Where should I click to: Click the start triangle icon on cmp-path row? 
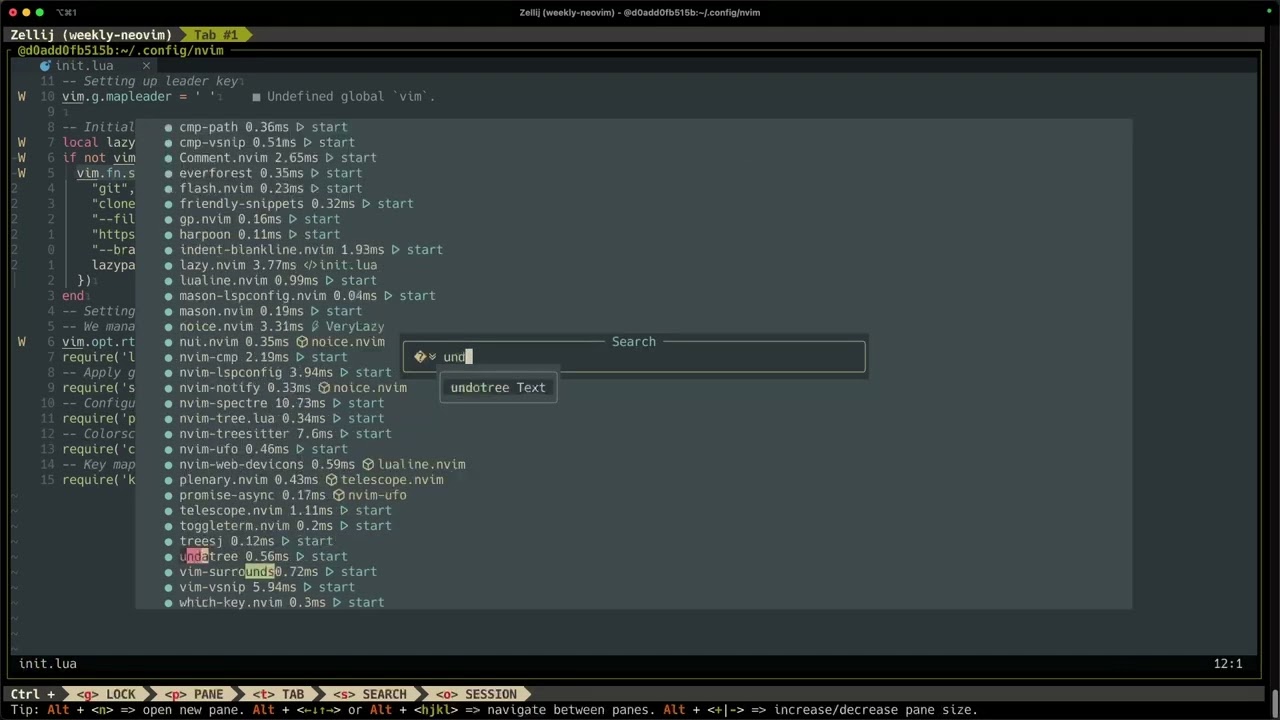(300, 127)
